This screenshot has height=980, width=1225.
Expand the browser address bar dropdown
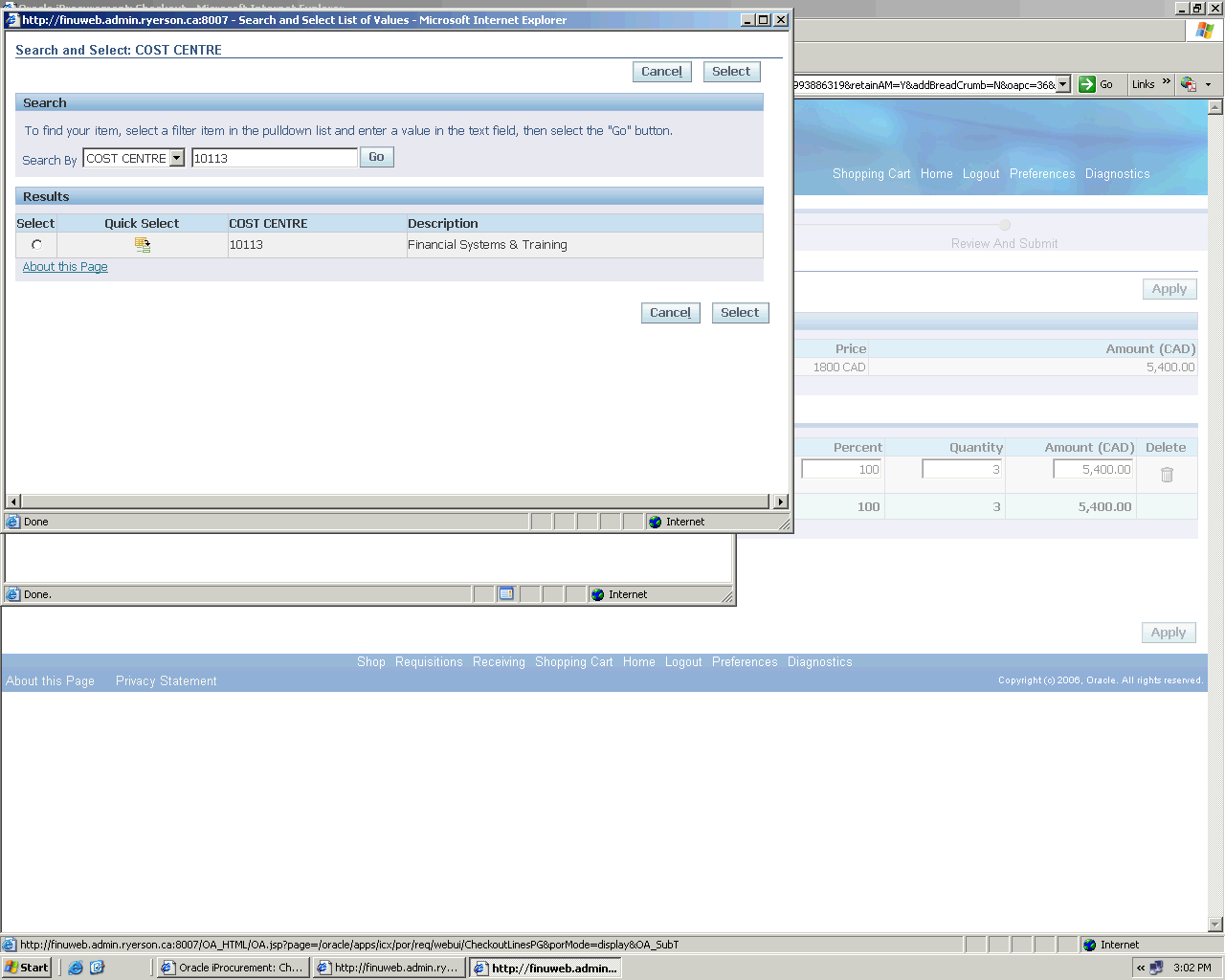pyautogui.click(x=1062, y=84)
